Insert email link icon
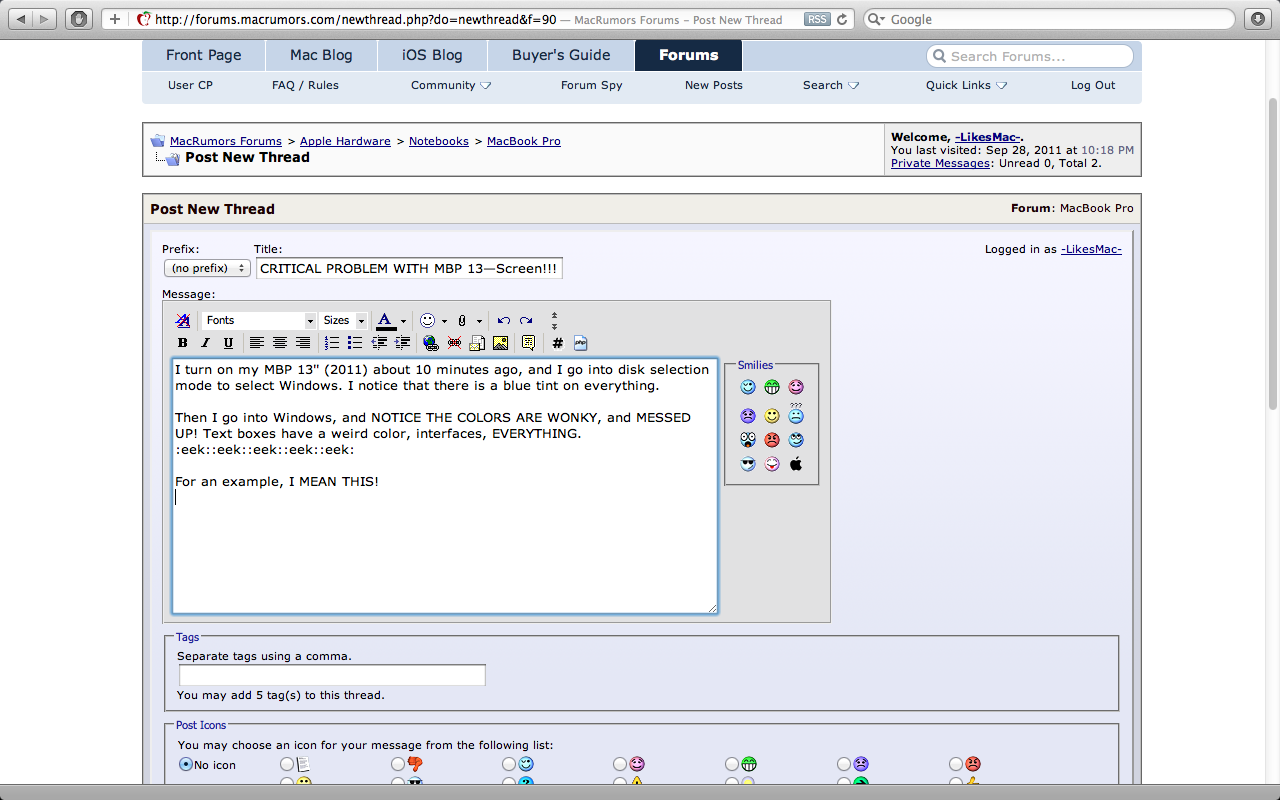 (x=477, y=343)
